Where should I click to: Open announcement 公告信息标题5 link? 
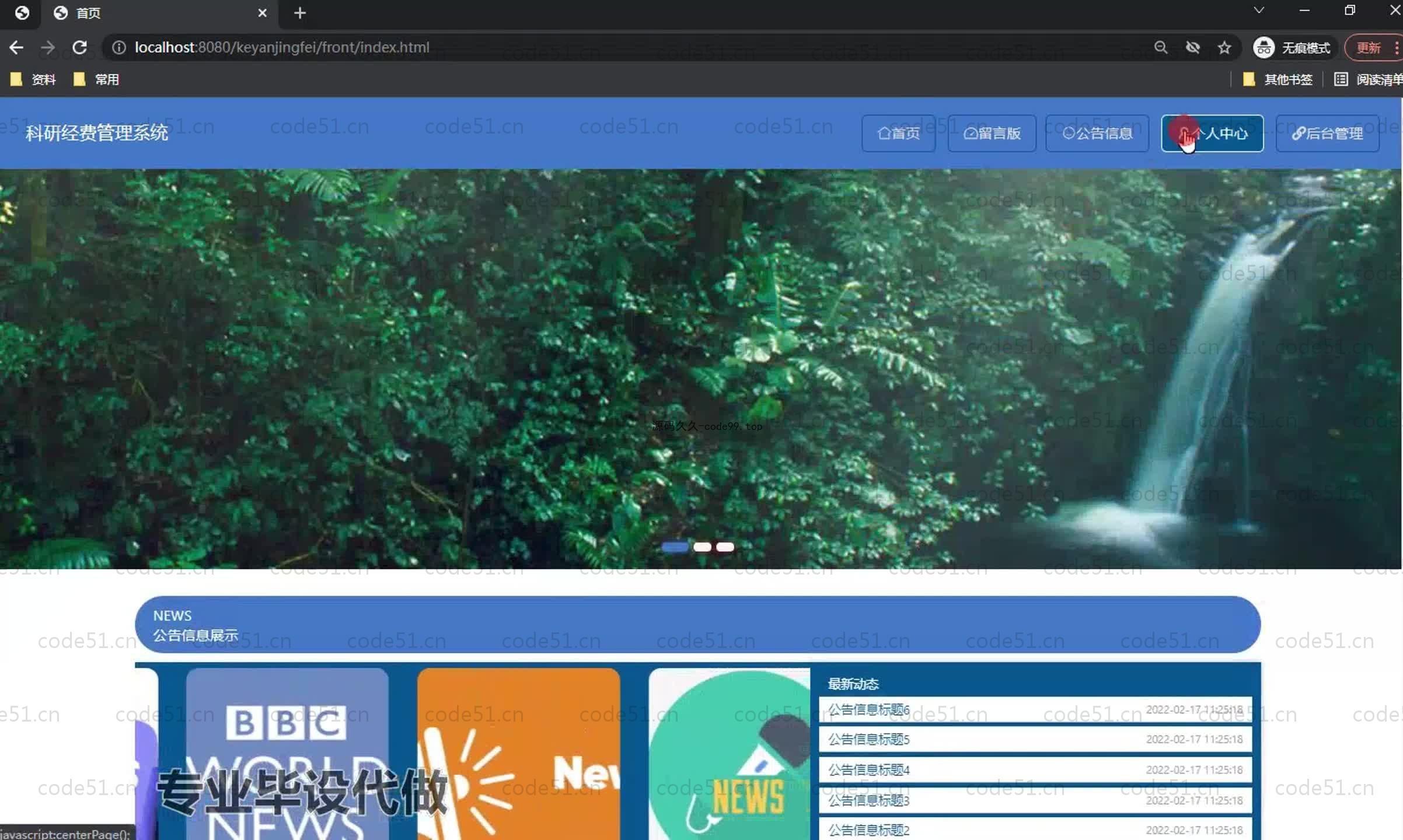click(868, 739)
